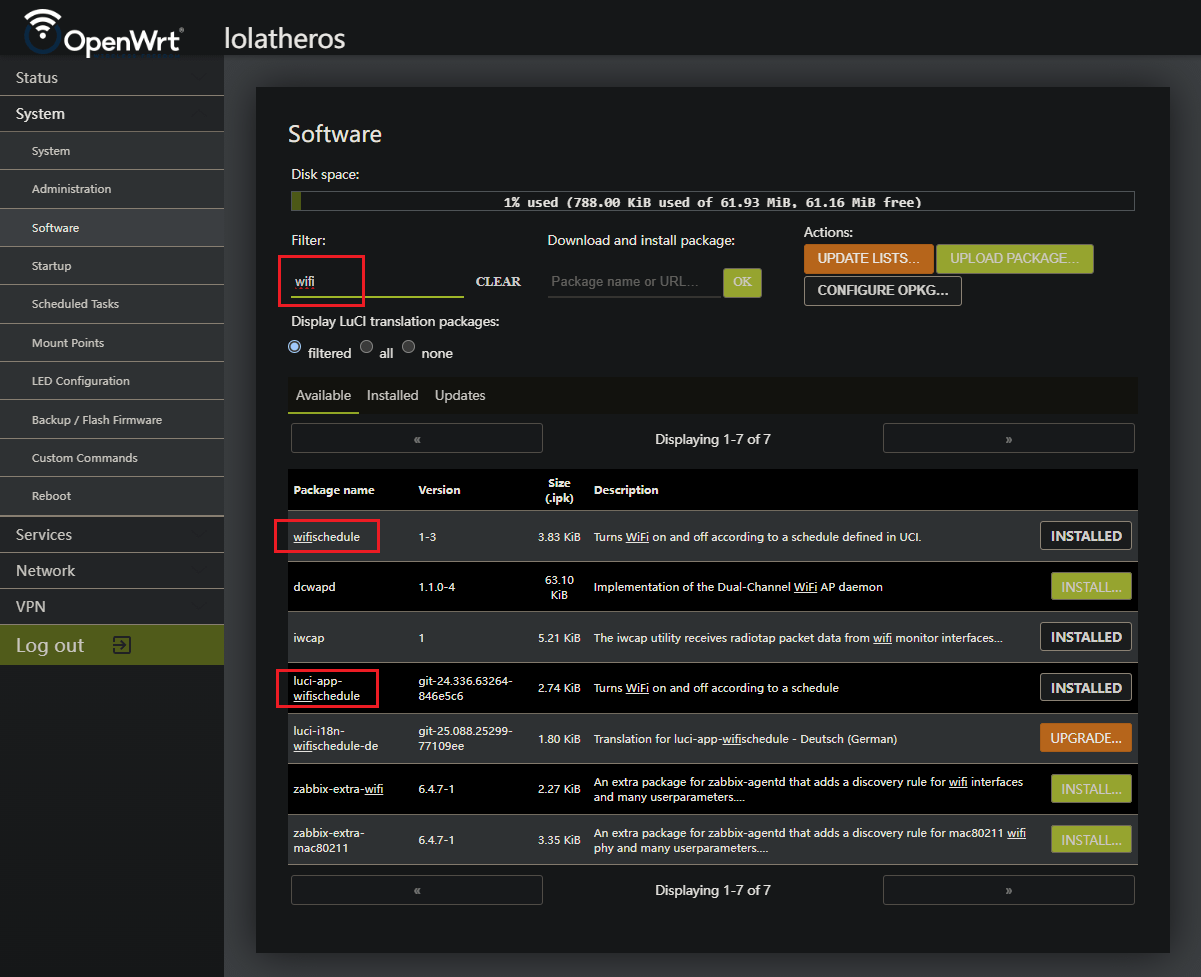
Task: Open the Startup page
Action: [112, 266]
